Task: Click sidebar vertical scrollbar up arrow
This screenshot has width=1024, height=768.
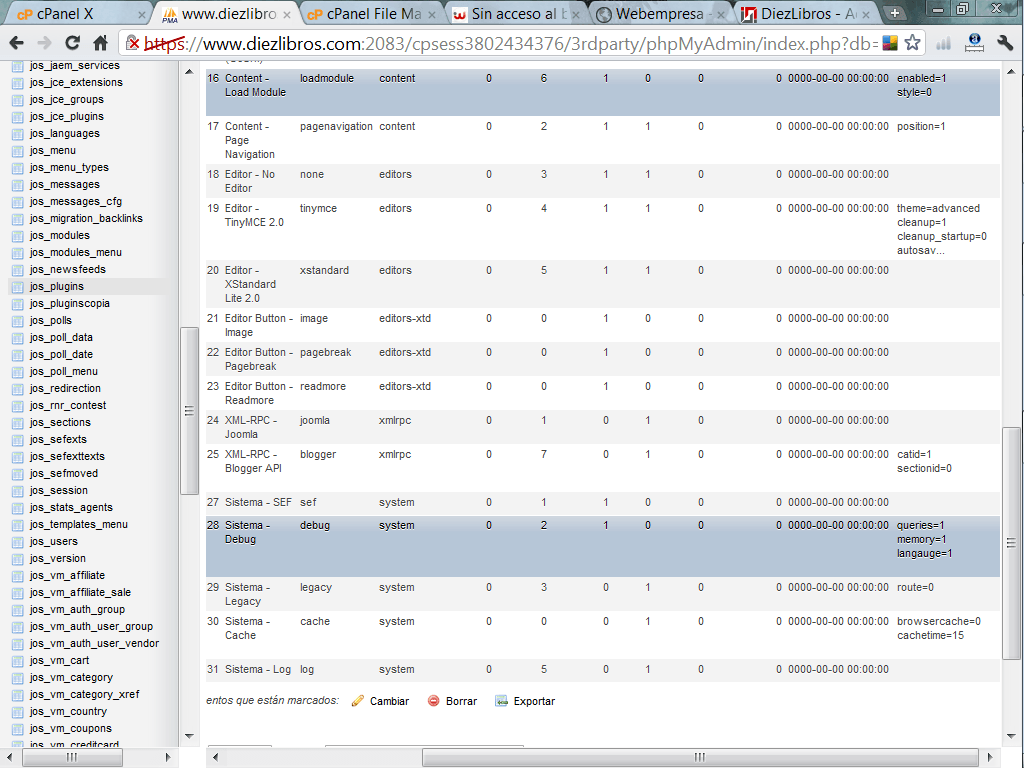Action: point(189,71)
